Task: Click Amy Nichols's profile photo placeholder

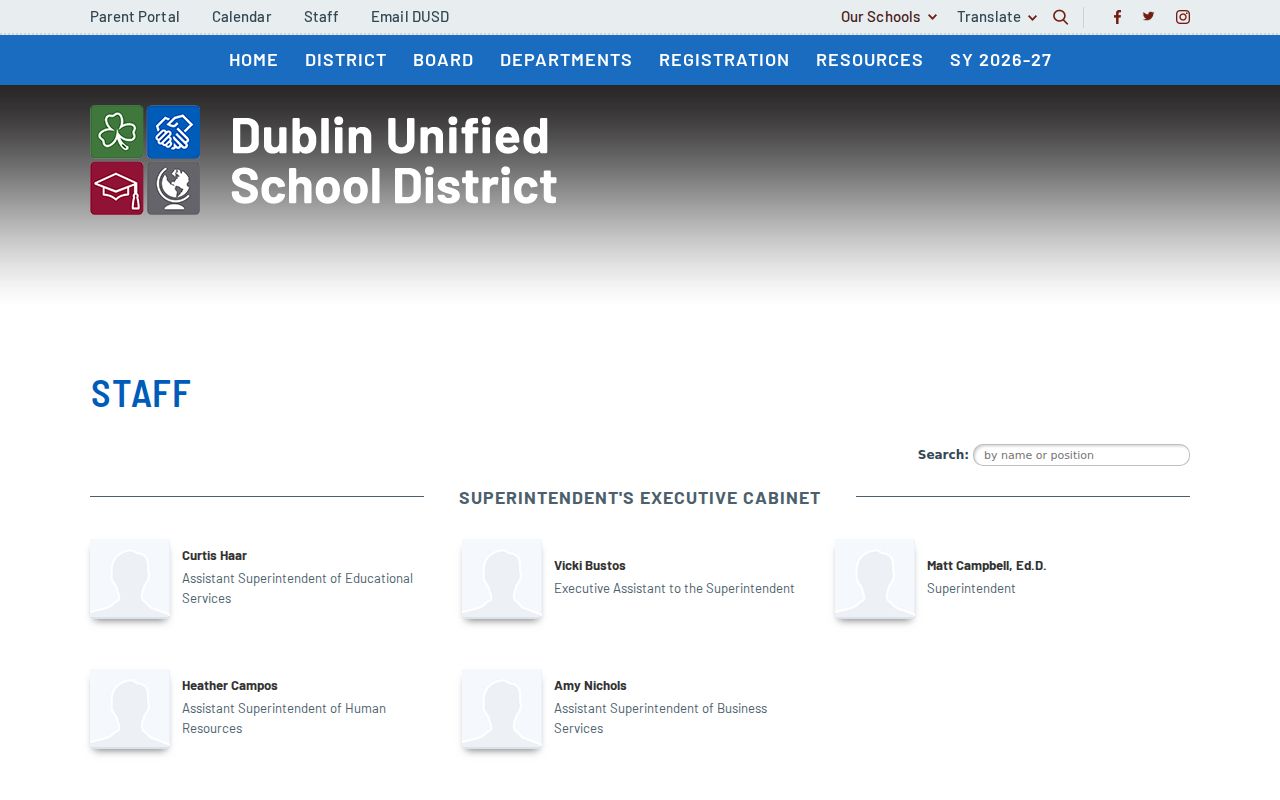Action: coord(502,709)
